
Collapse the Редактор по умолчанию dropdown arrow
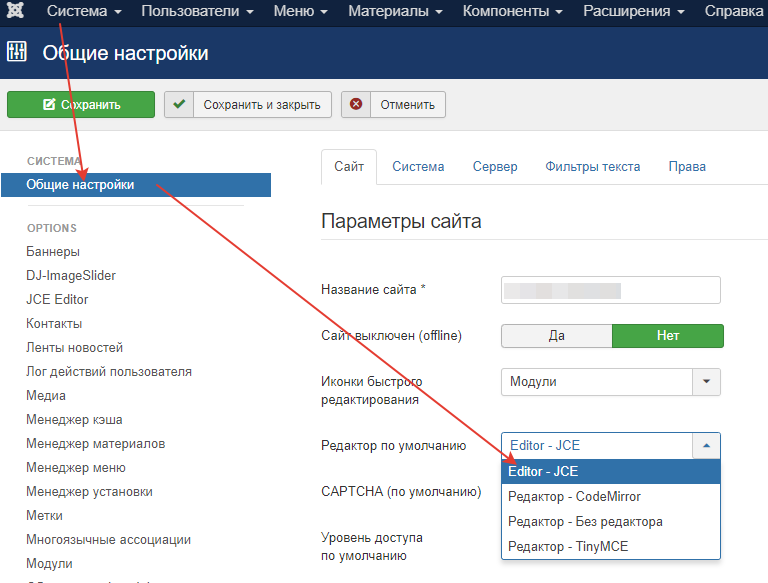[706, 446]
